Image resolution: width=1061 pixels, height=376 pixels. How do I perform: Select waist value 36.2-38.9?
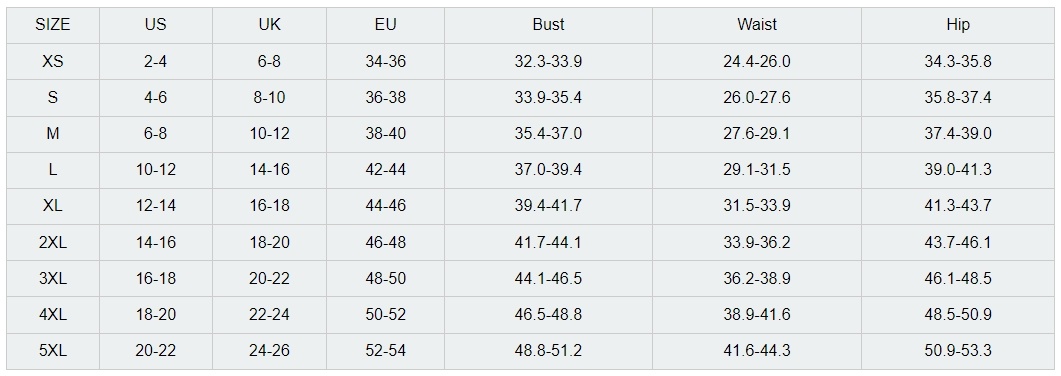[x=757, y=279]
